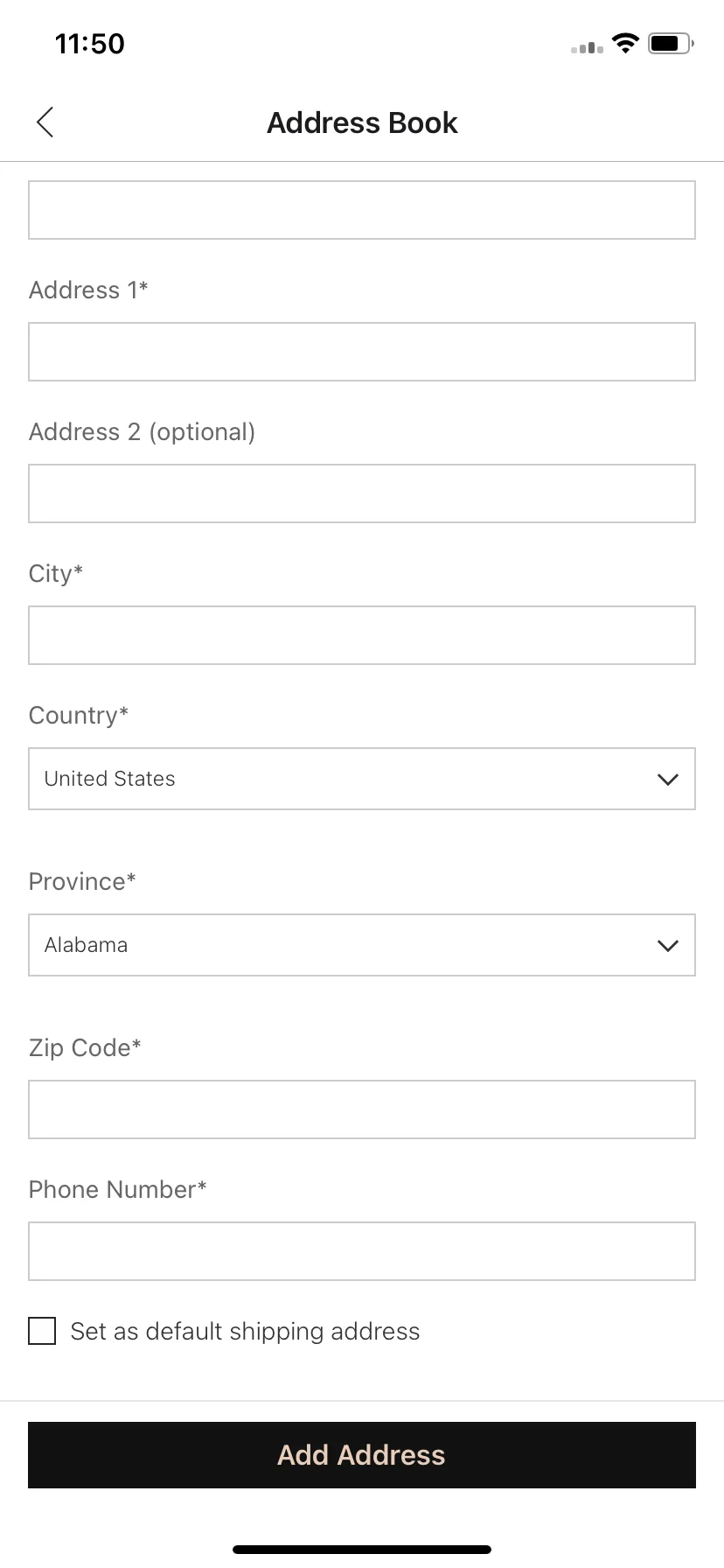Image resolution: width=724 pixels, height=1568 pixels.
Task: Tap the 11:50 clock in the status bar
Action: (90, 44)
